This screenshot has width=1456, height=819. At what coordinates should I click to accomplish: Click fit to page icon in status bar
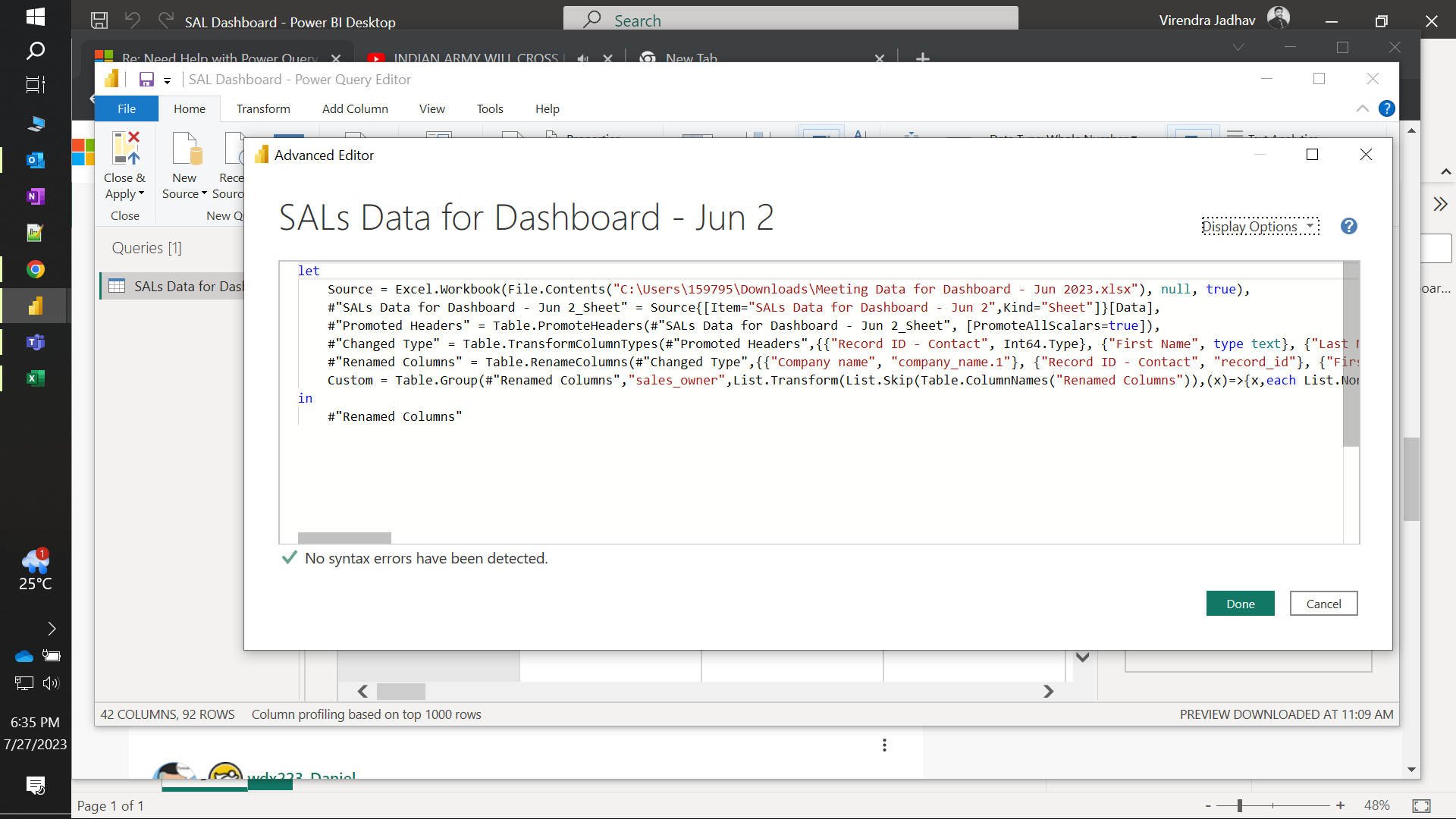point(1421,805)
